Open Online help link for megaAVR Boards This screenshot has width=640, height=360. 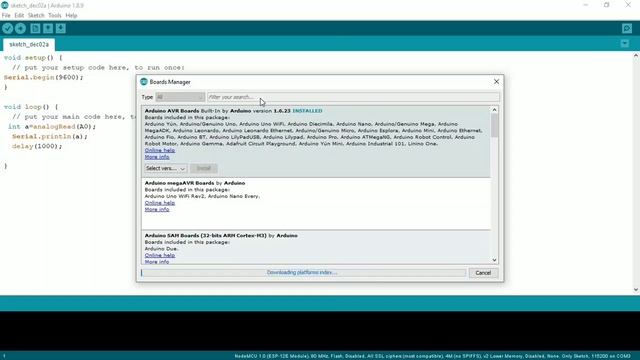[160, 203]
